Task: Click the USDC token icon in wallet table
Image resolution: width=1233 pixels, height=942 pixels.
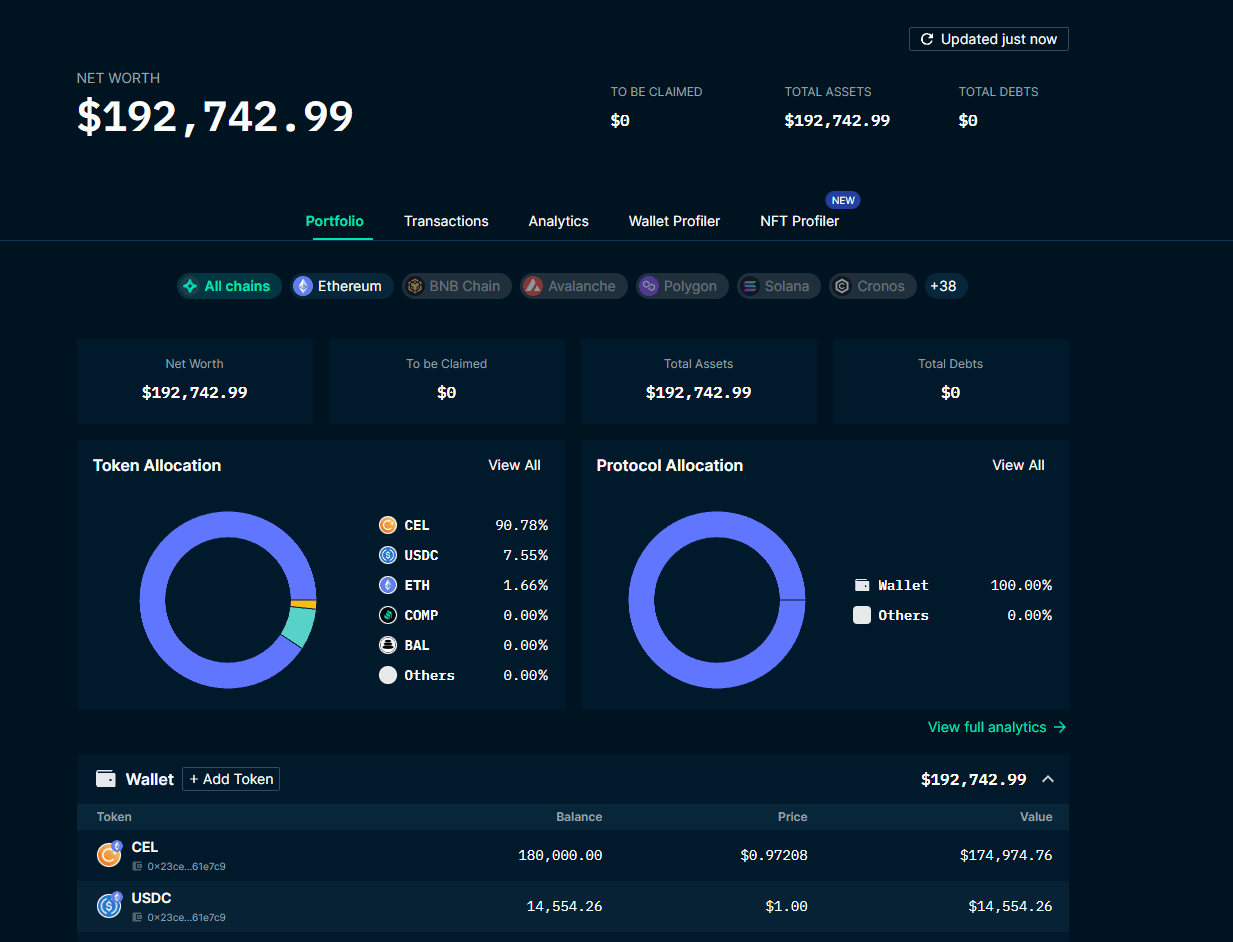Action: click(109, 906)
